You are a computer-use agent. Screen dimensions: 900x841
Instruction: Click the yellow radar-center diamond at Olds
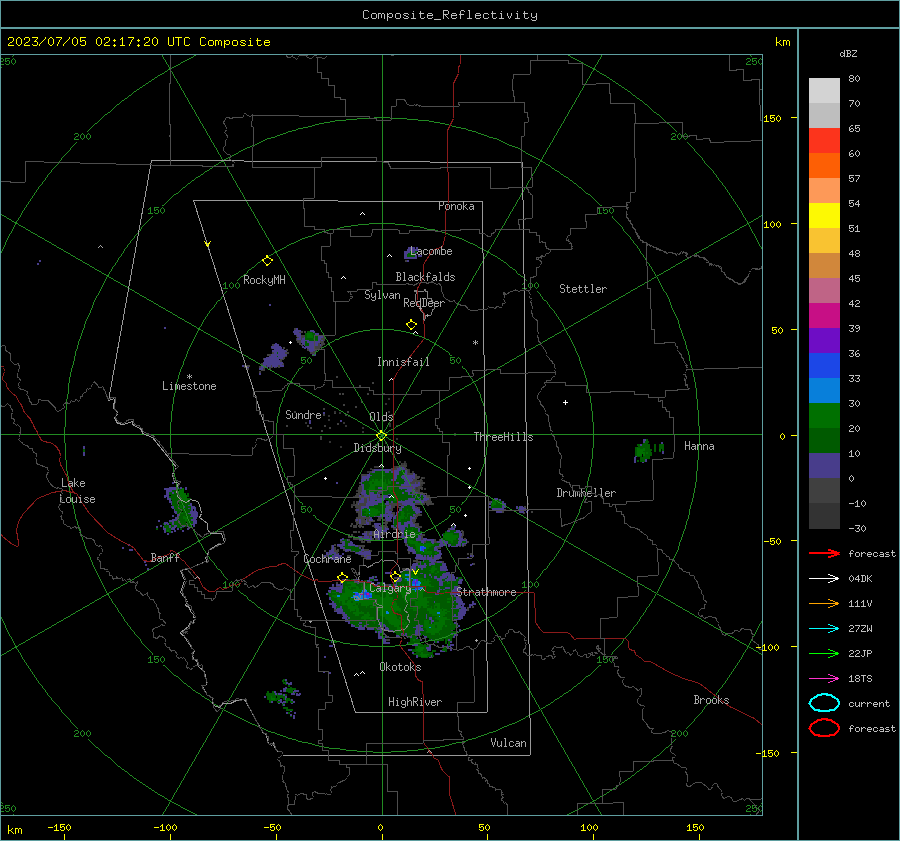(381, 436)
